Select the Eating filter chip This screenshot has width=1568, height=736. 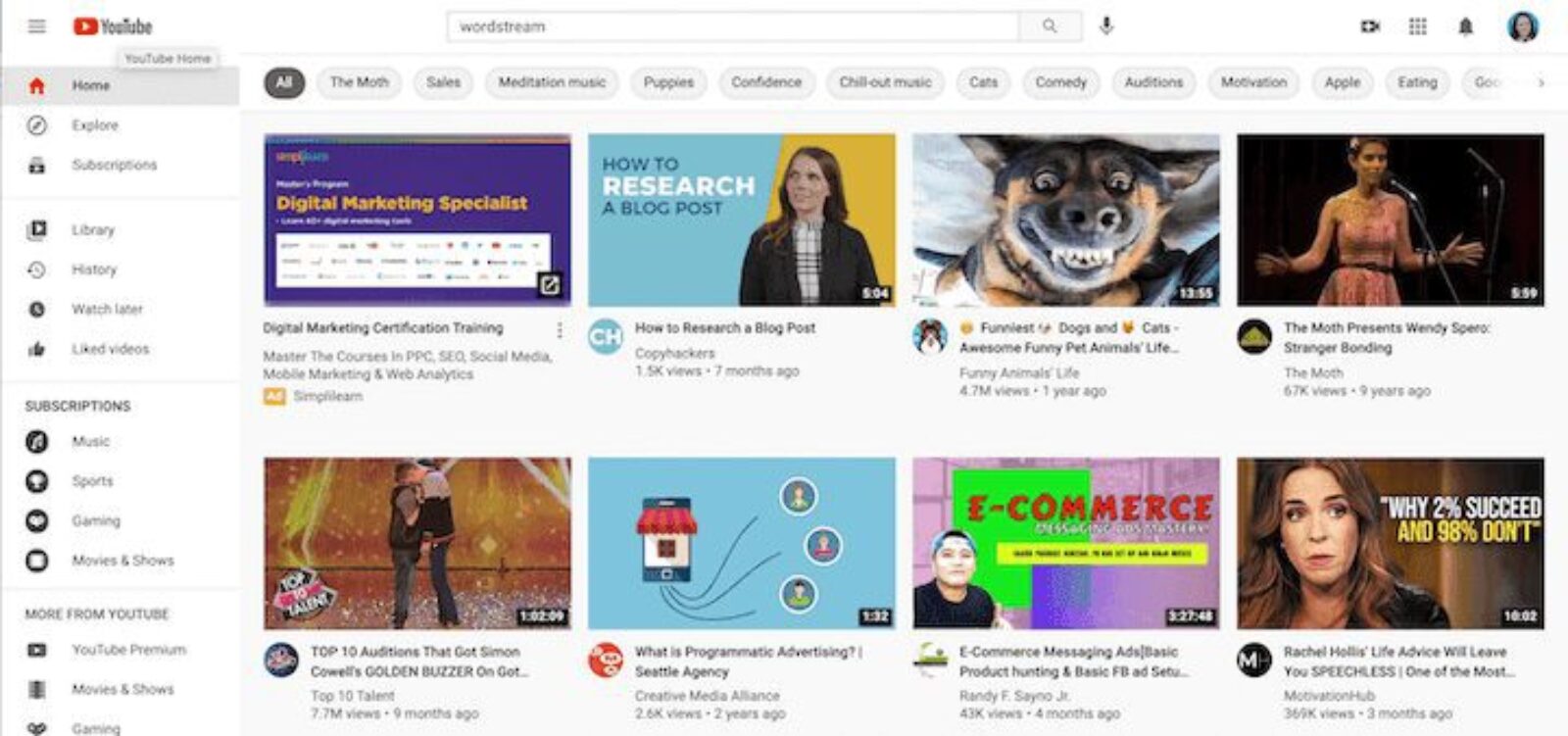[1417, 82]
